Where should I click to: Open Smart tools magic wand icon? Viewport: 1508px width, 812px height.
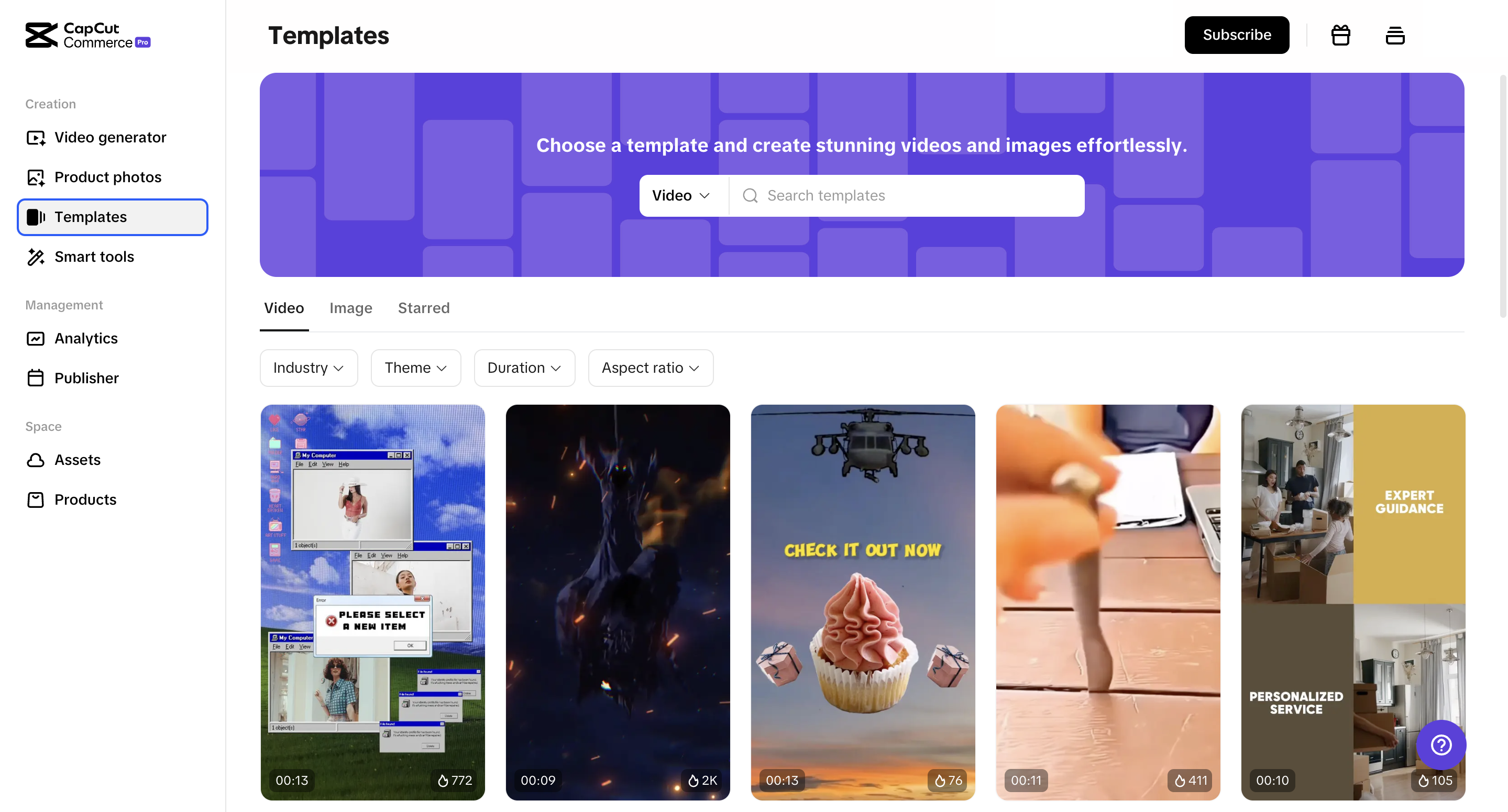(x=36, y=257)
